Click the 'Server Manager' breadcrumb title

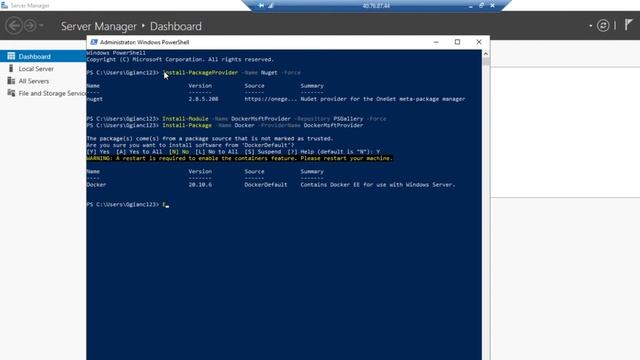pos(98,26)
